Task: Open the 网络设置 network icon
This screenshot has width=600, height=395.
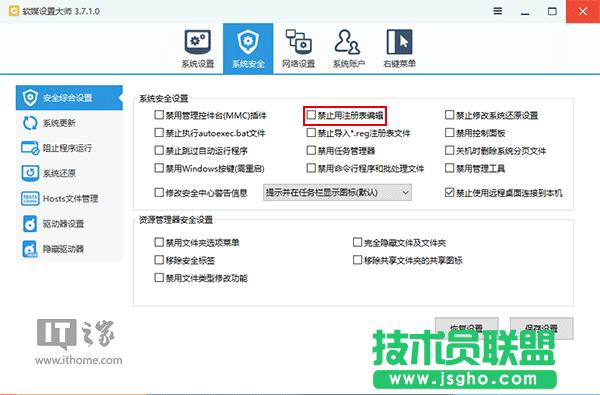Action: tap(298, 42)
